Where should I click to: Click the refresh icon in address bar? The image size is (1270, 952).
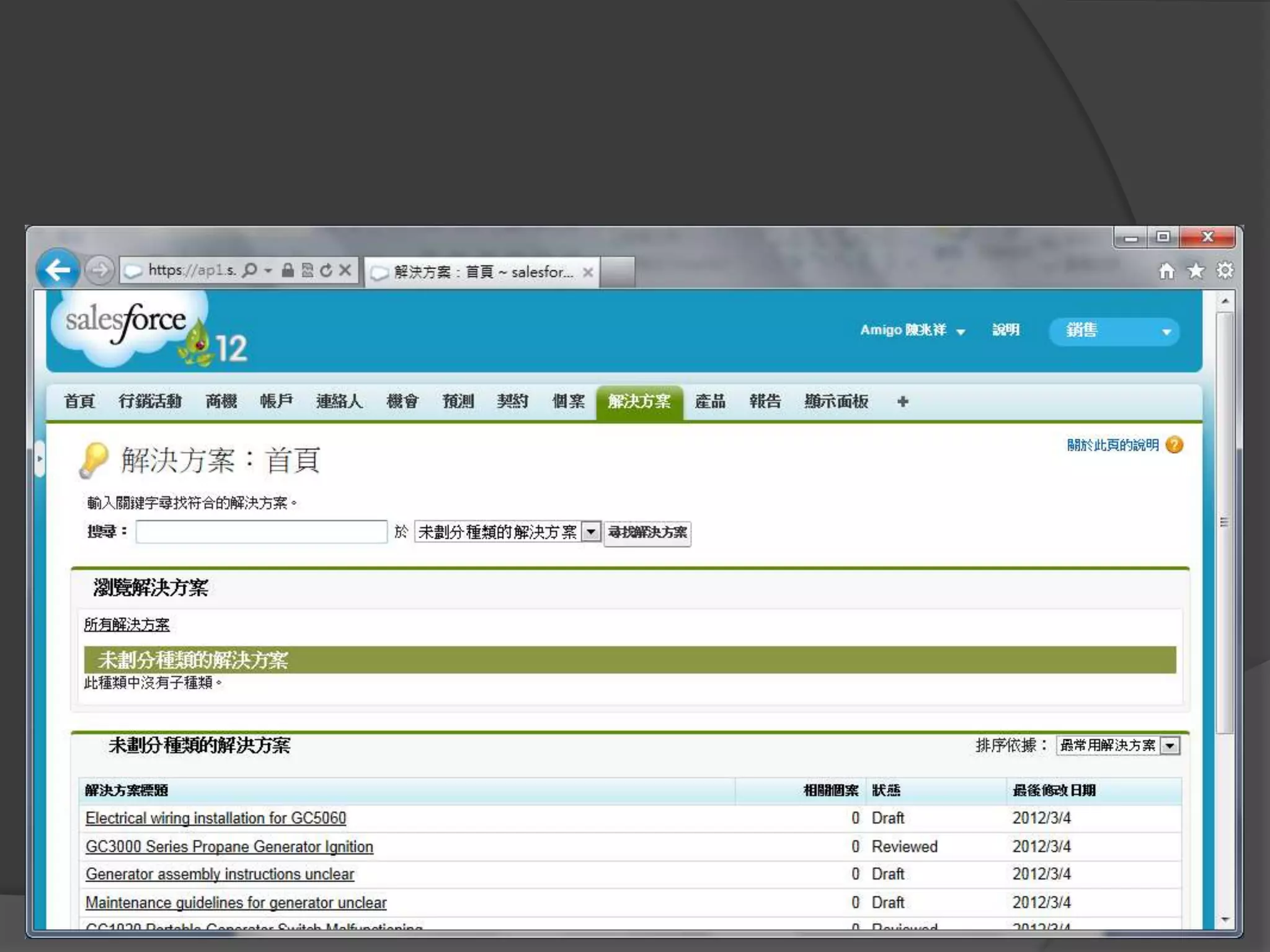pos(326,270)
